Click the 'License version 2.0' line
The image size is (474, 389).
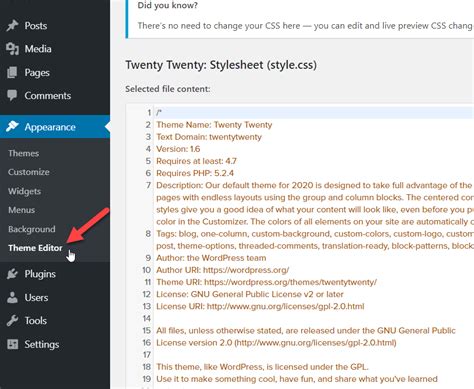coord(276,343)
